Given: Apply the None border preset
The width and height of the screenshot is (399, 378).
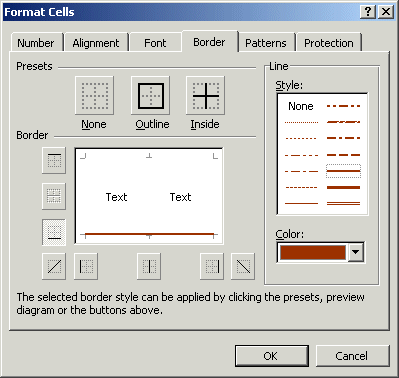Looking at the screenshot, I should point(94,96).
